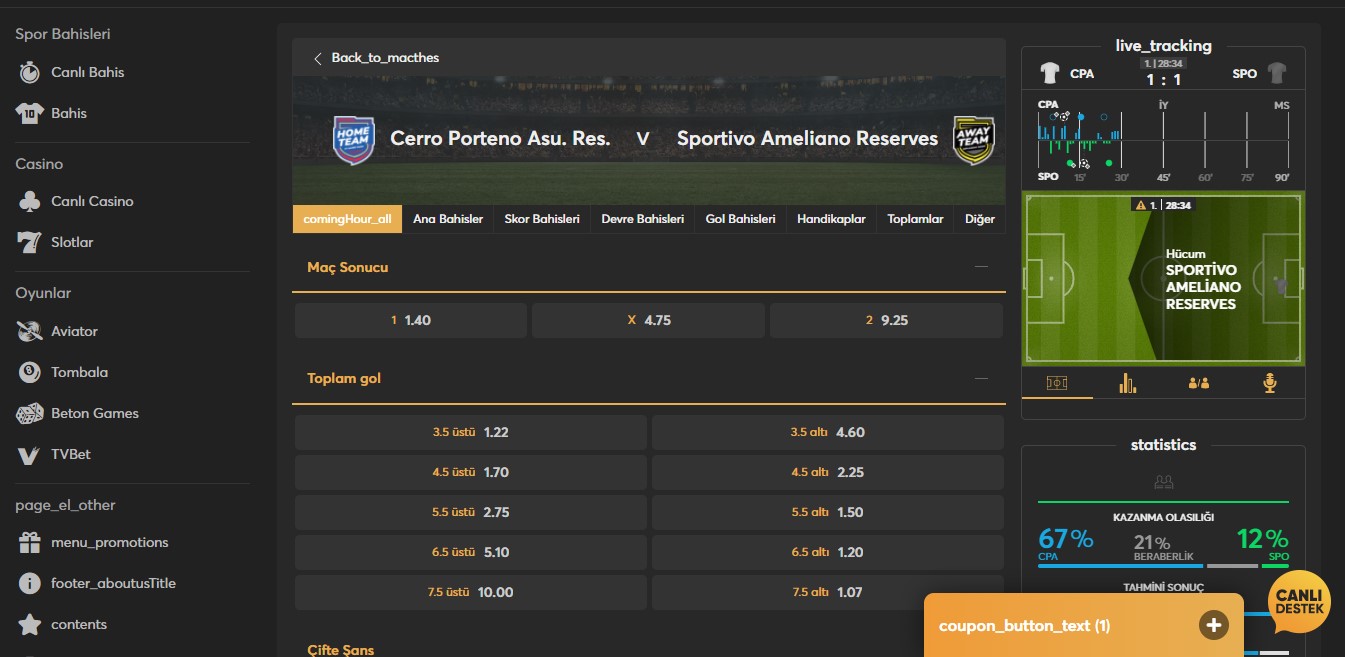Click the CPA white jersey icon
This screenshot has width=1345, height=657.
pos(1049,73)
